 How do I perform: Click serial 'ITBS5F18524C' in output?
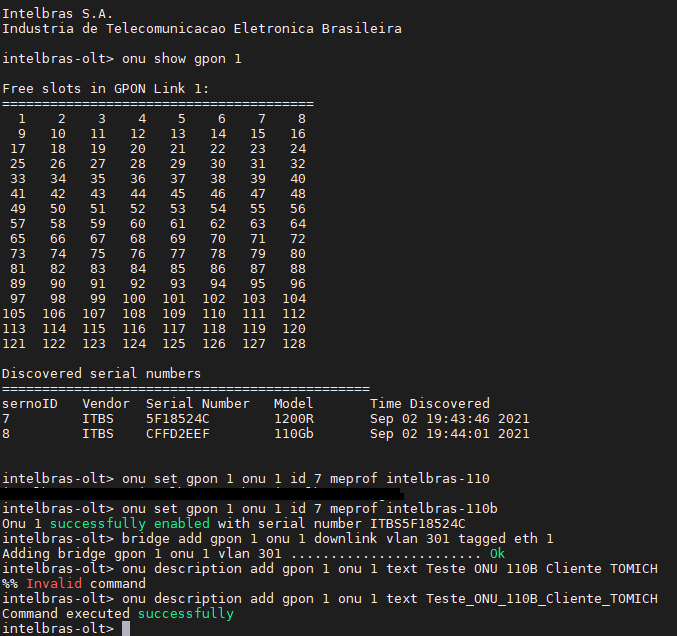(x=418, y=524)
